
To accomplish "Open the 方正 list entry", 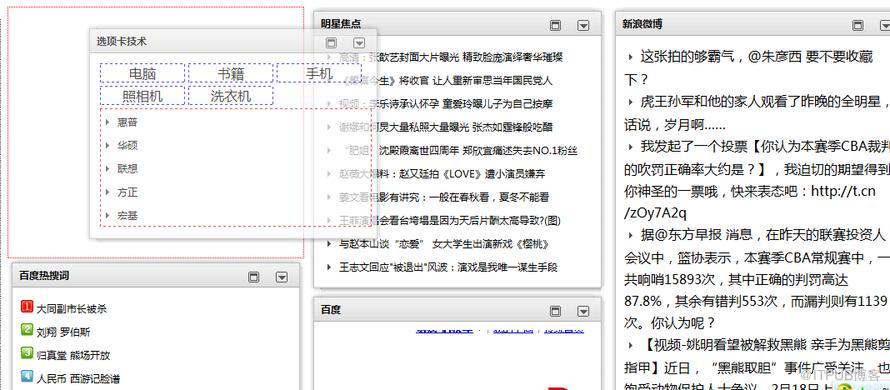I will click(x=127, y=192).
